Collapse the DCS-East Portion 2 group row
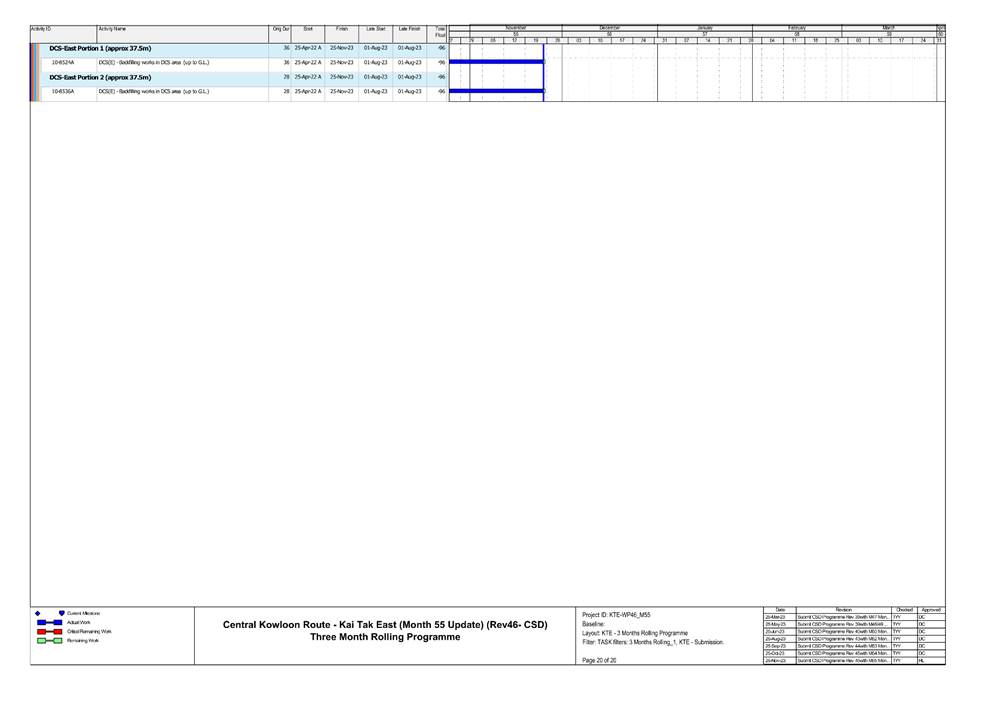This screenshot has height=708, width=1002. [x=100, y=77]
